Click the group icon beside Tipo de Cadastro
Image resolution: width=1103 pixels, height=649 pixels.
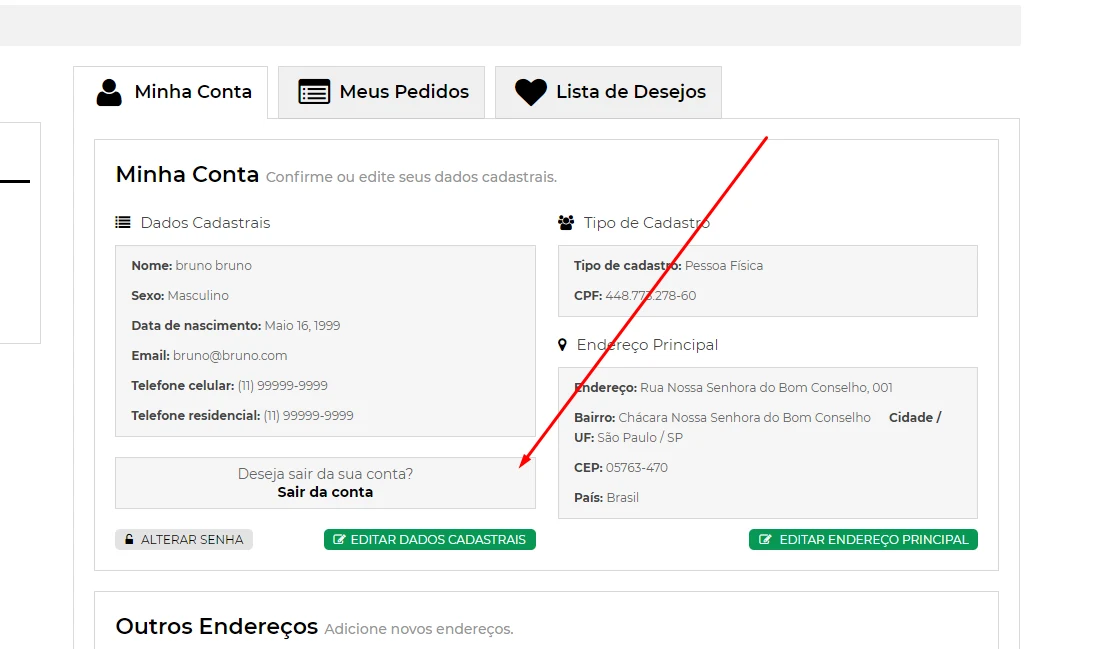(566, 223)
